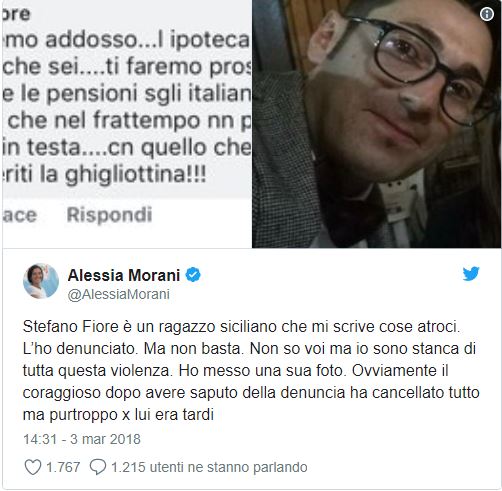Click 'Rispondi' in the comment screenshot
This screenshot has height=491, width=502.
pos(109,215)
